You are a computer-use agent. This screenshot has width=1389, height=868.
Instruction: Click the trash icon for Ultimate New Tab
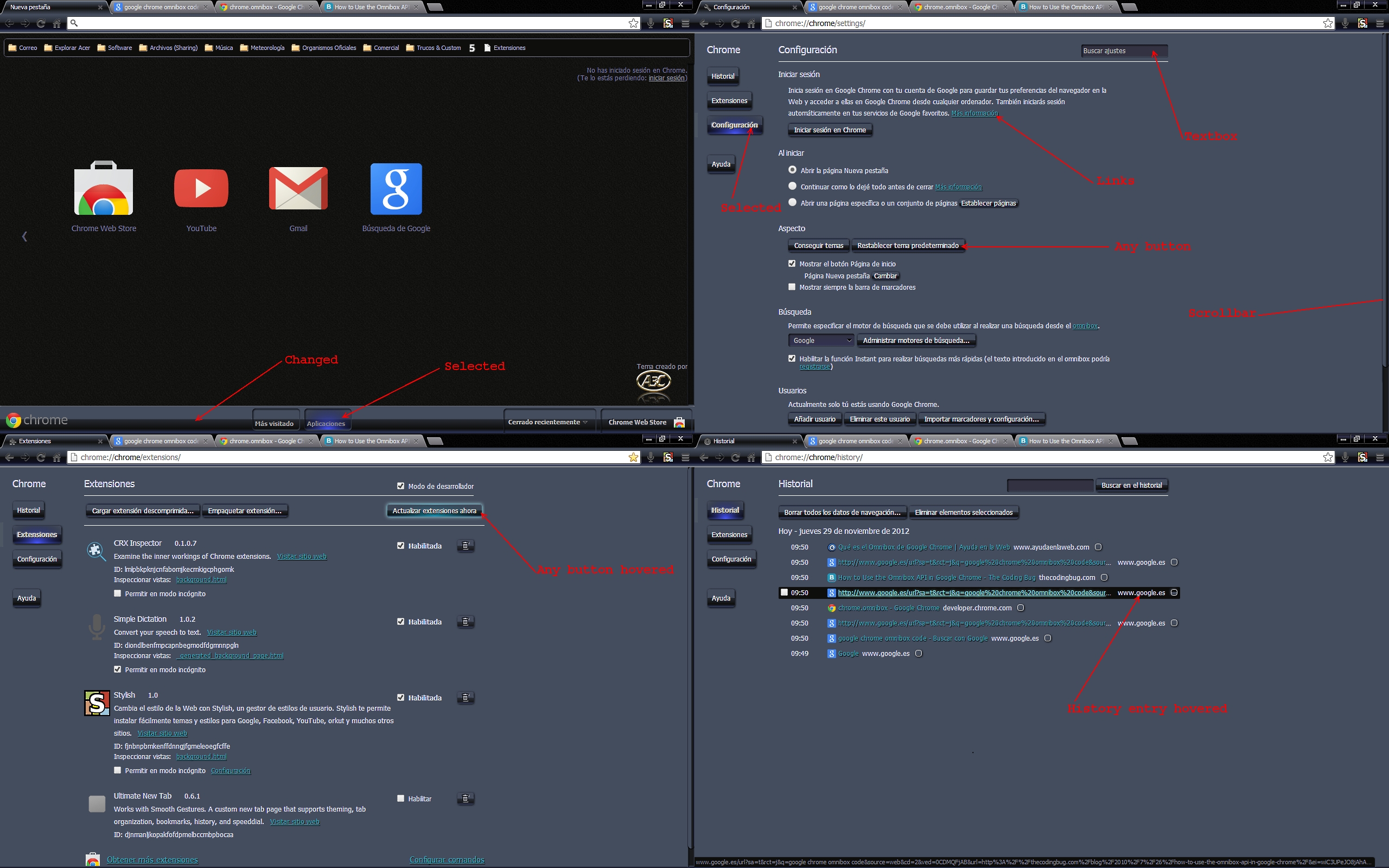click(x=466, y=798)
